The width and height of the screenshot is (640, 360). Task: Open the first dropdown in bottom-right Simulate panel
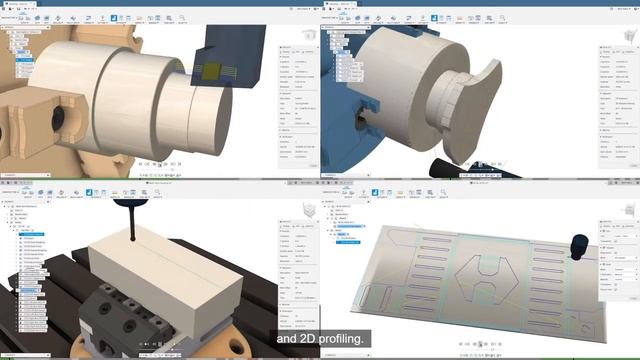pyautogui.click(x=625, y=236)
